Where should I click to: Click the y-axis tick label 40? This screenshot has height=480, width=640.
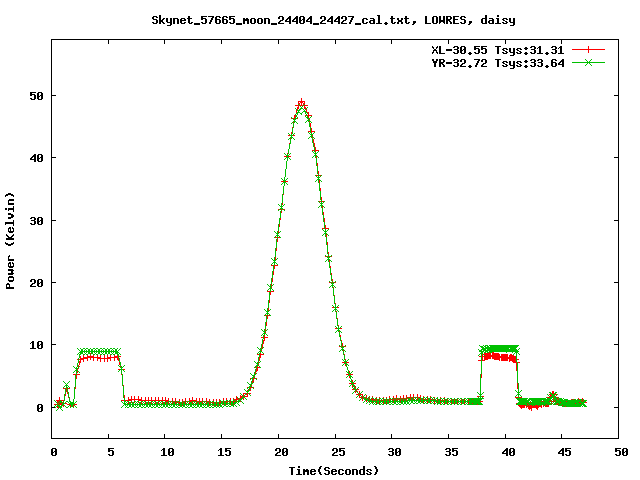tap(36, 158)
